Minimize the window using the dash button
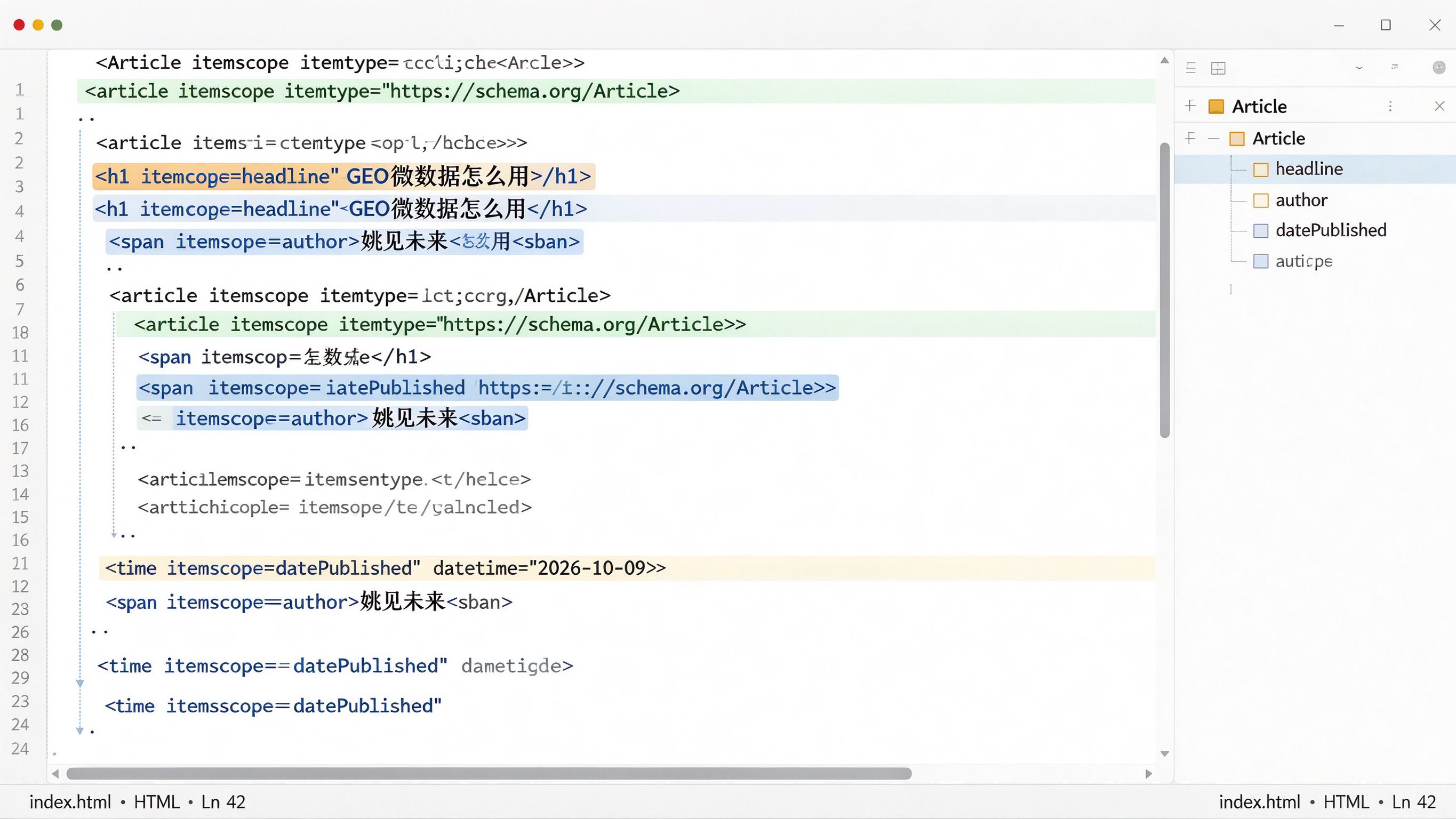The height and width of the screenshot is (819, 1456). (1339, 26)
